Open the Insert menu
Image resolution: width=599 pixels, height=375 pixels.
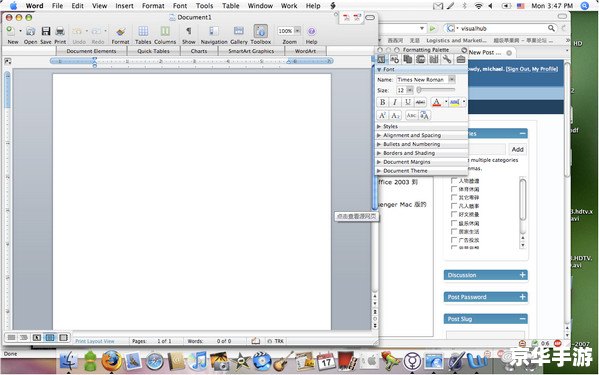(x=125, y=6)
